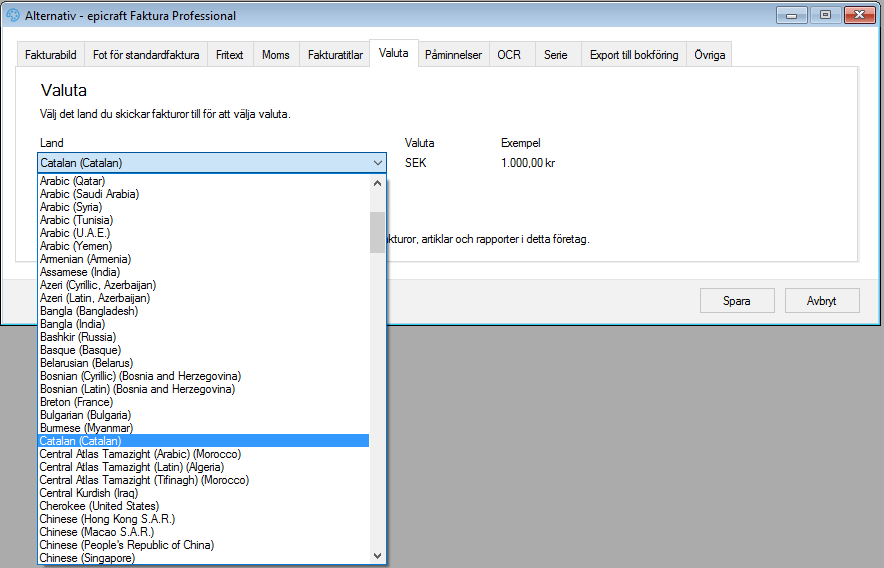
Task: Select Bosnian (Cyrillic) (Bosnia and Herzegovina)
Action: pyautogui.click(x=204, y=376)
